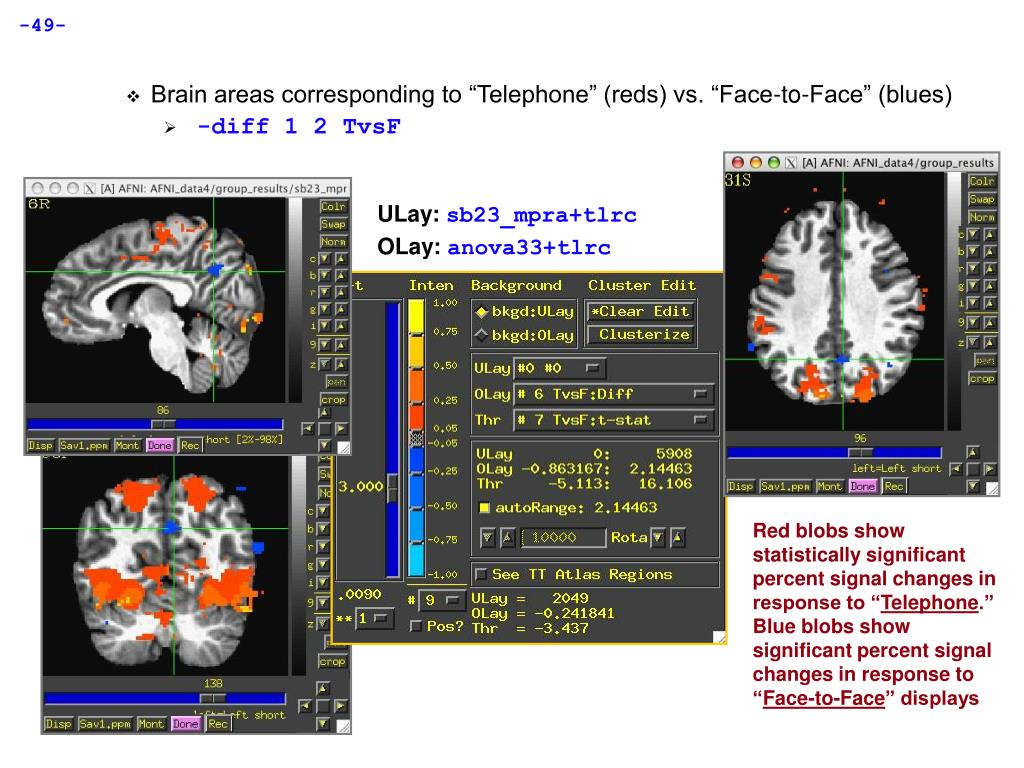This screenshot has width=1024, height=768.
Task: Click pan-right arrow in sagittal viewer
Action: (340, 429)
